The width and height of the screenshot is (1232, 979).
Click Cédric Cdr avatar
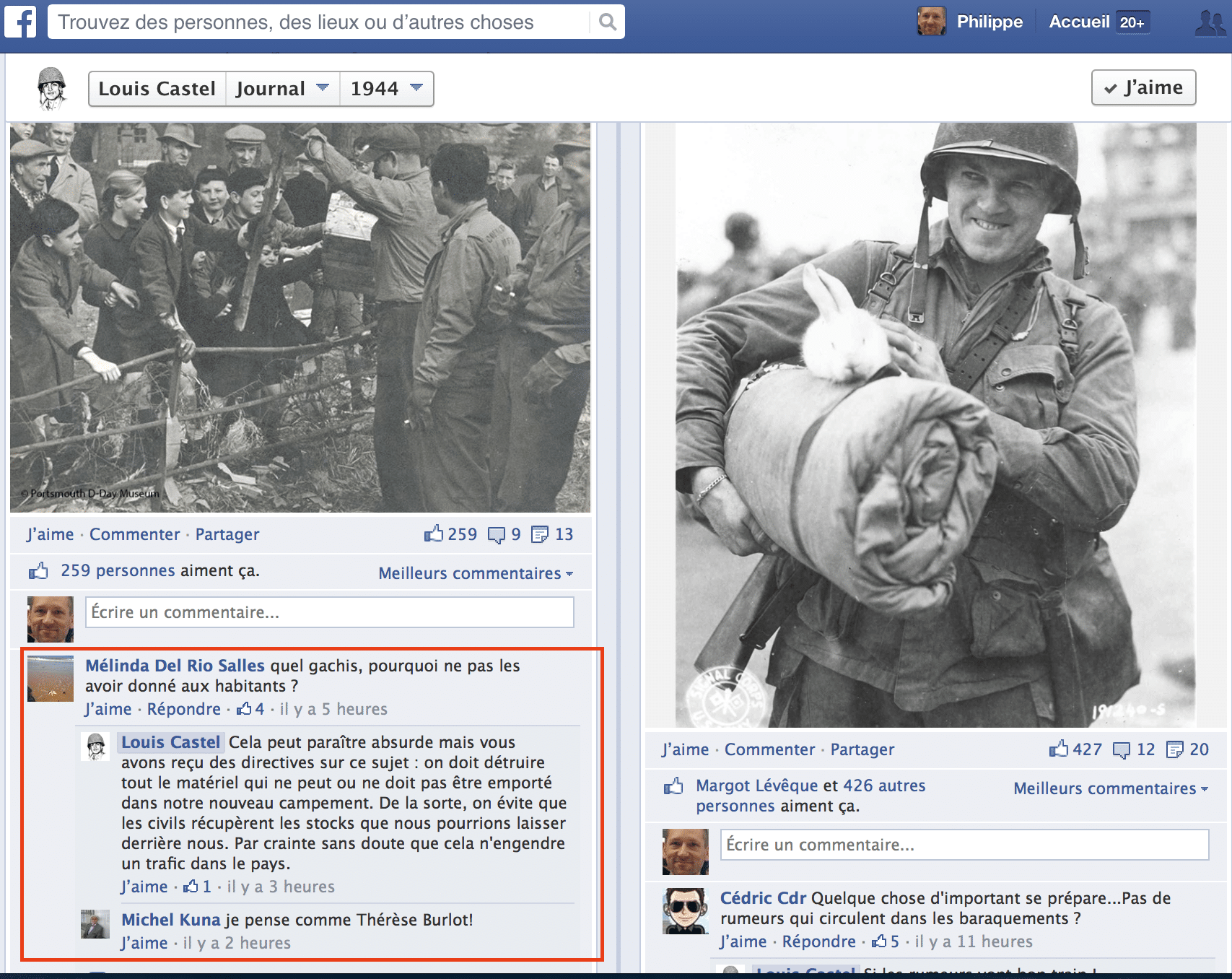click(x=686, y=911)
